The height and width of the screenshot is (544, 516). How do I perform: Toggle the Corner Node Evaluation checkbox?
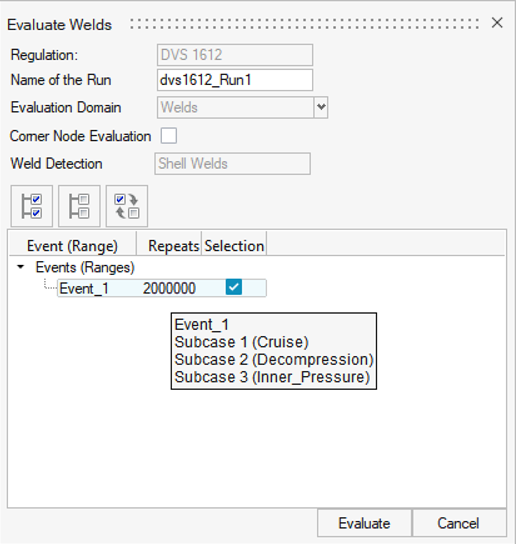(169, 136)
